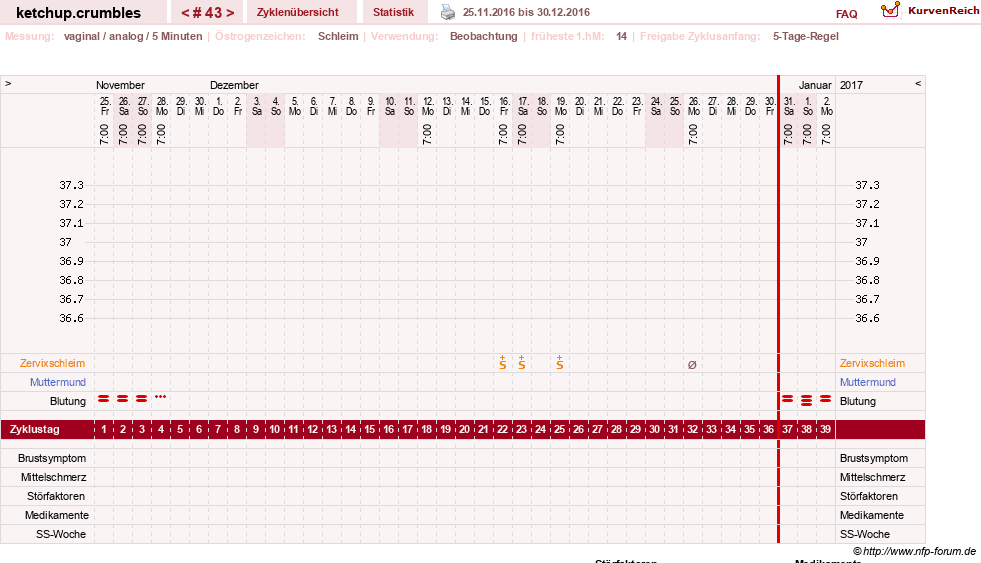This screenshot has width=981, height=563.
Task: Click the 36.6 label on right axis
Action: tap(867, 318)
